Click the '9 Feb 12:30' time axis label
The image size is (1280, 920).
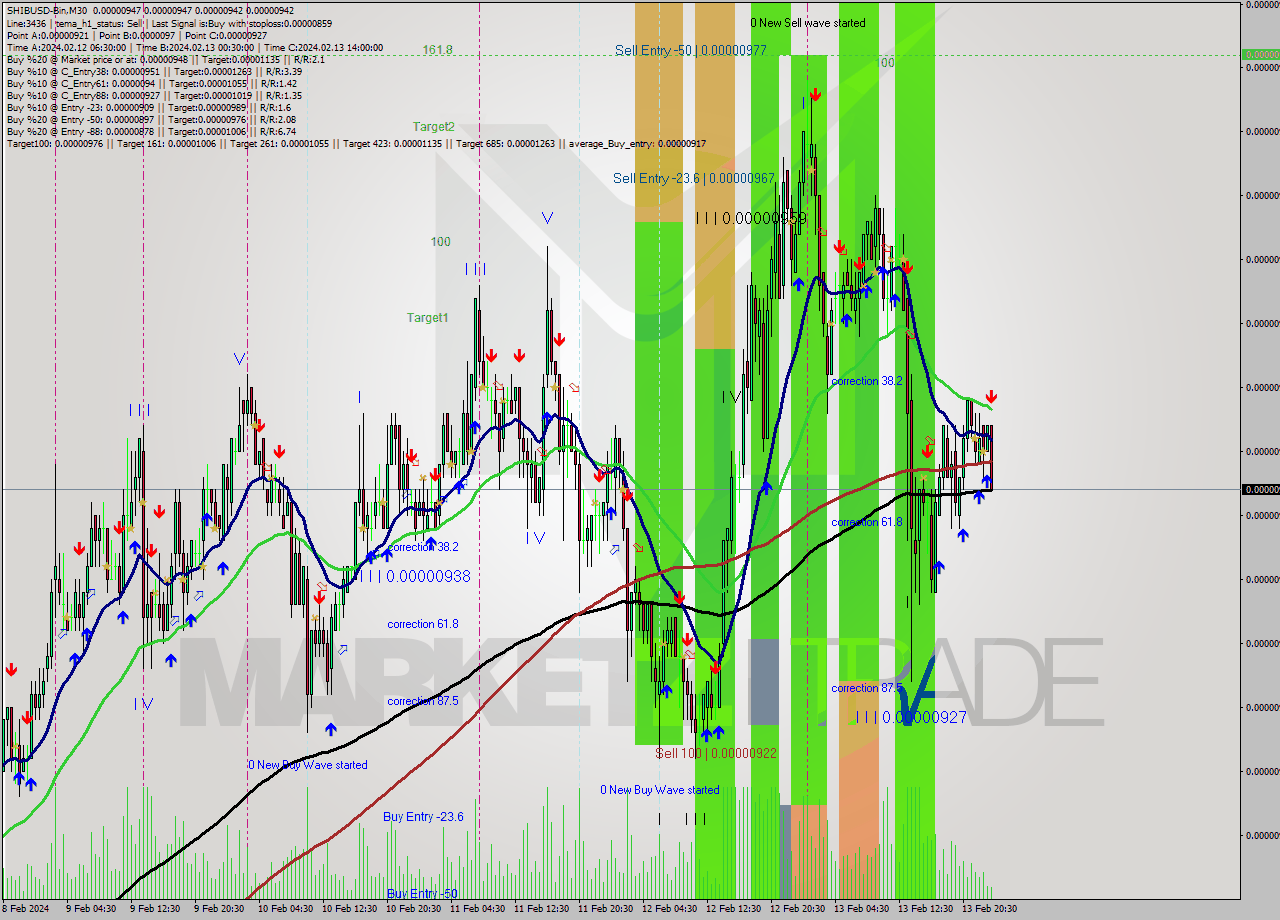[154, 909]
